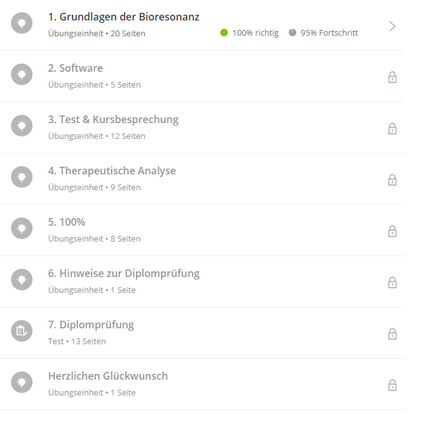This screenshot has width=423, height=427.
Task: Click the lock icon on Hinweise zur Diplomprüfung row
Action: click(392, 282)
